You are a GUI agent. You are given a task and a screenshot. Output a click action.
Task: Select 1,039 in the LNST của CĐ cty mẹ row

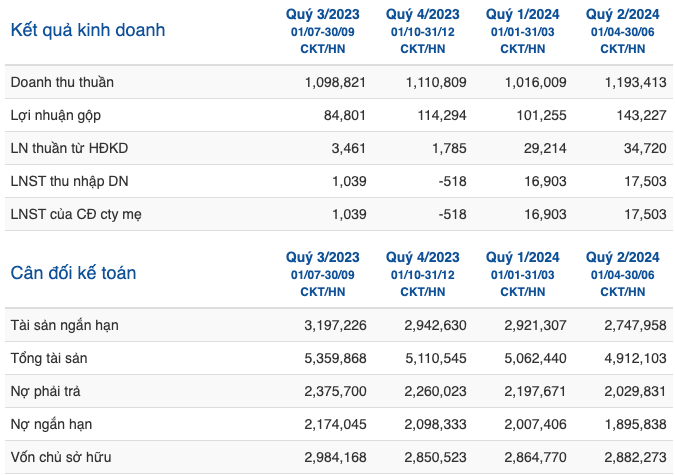[x=349, y=214]
